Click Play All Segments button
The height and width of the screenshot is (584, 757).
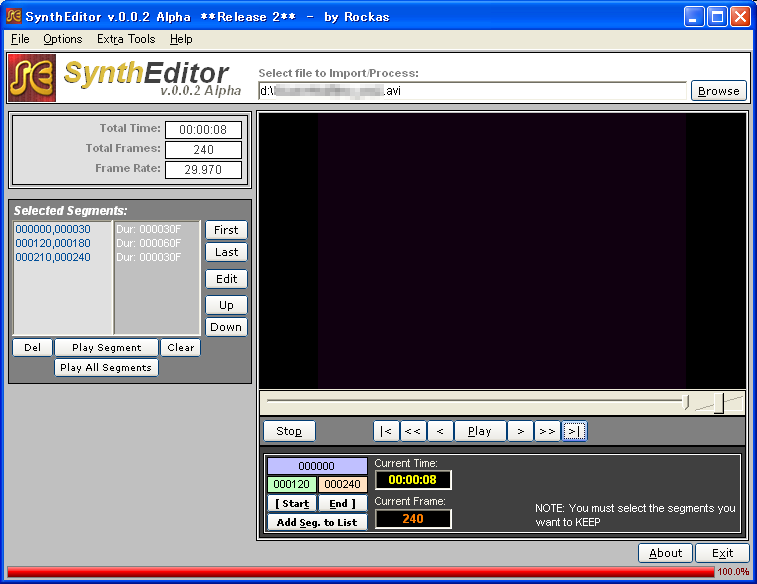point(106,367)
